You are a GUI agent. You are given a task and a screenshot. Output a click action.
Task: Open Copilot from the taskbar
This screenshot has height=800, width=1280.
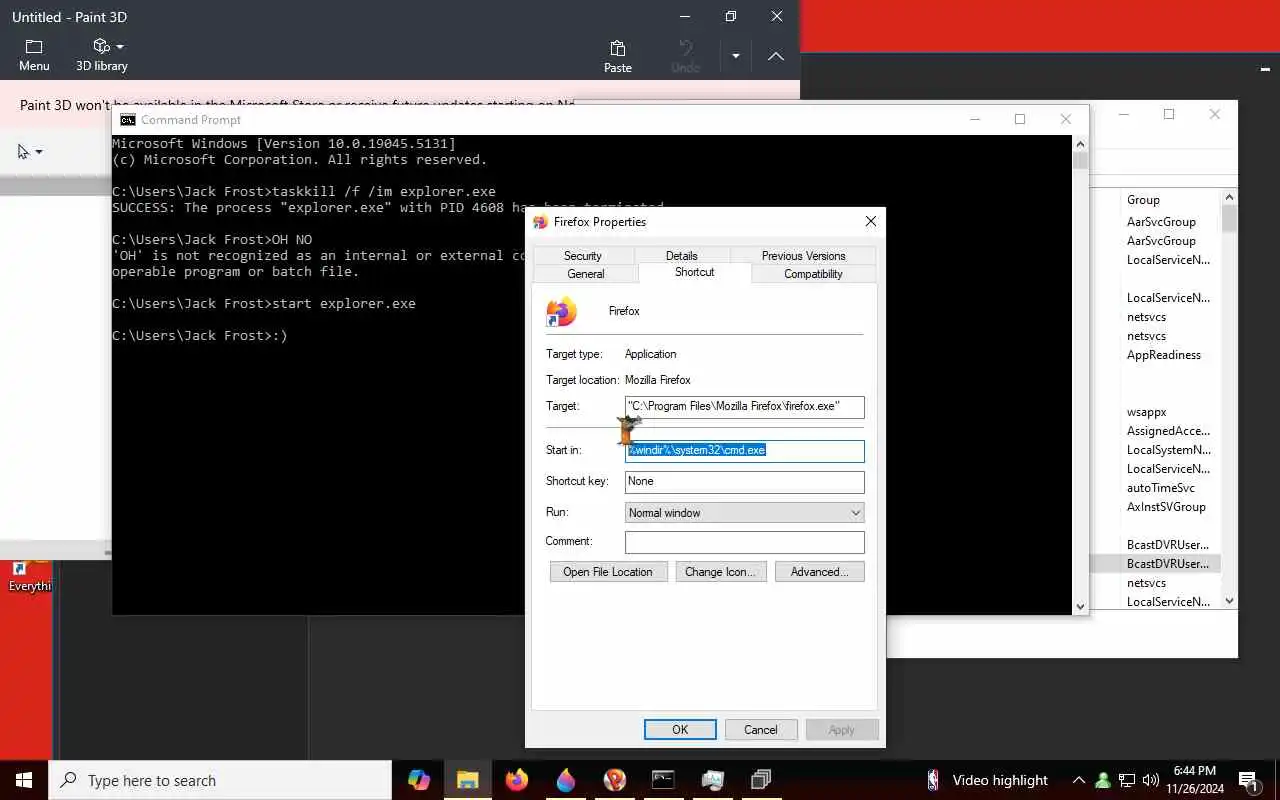pyautogui.click(x=419, y=780)
